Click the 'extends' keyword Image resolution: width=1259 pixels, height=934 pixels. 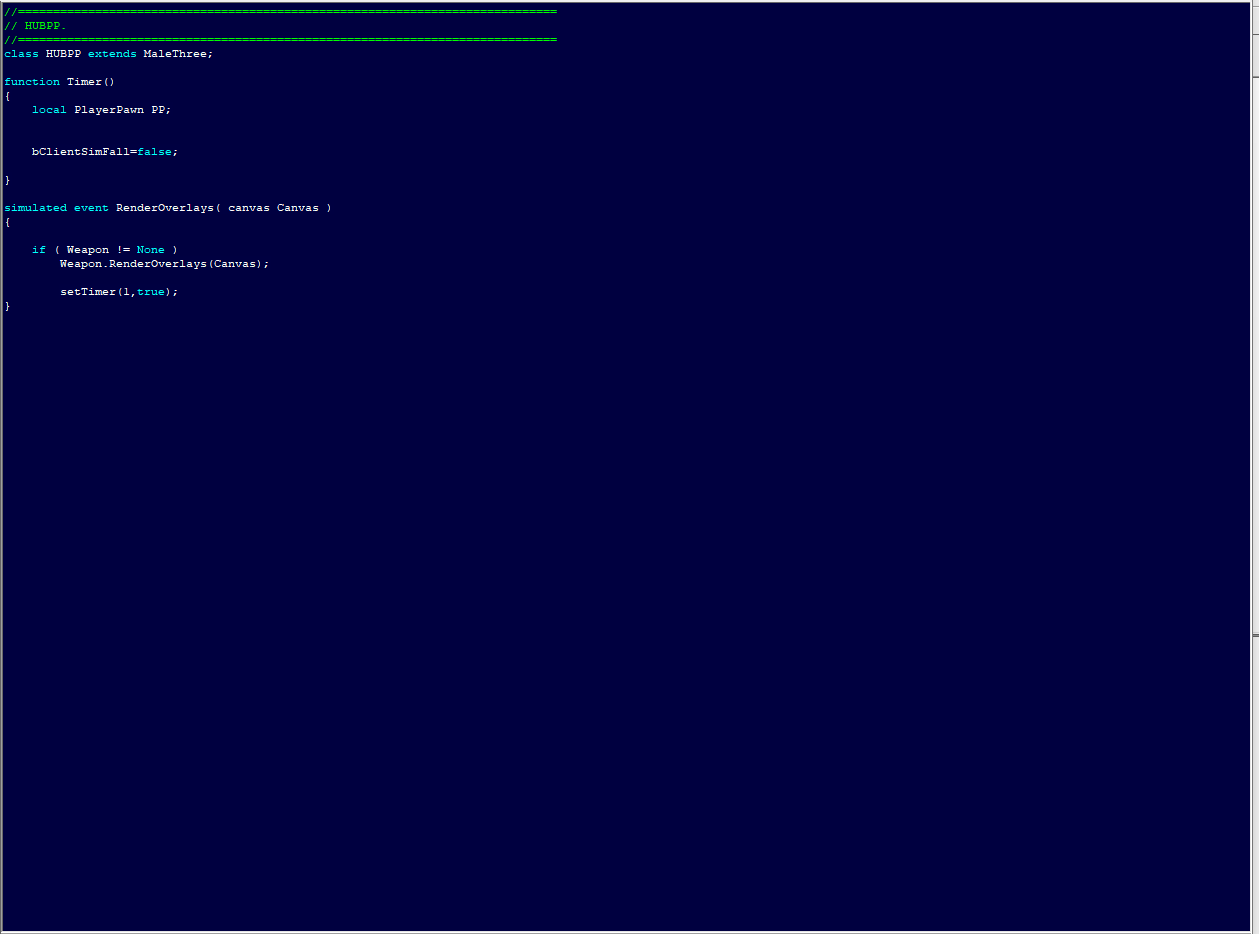click(112, 54)
